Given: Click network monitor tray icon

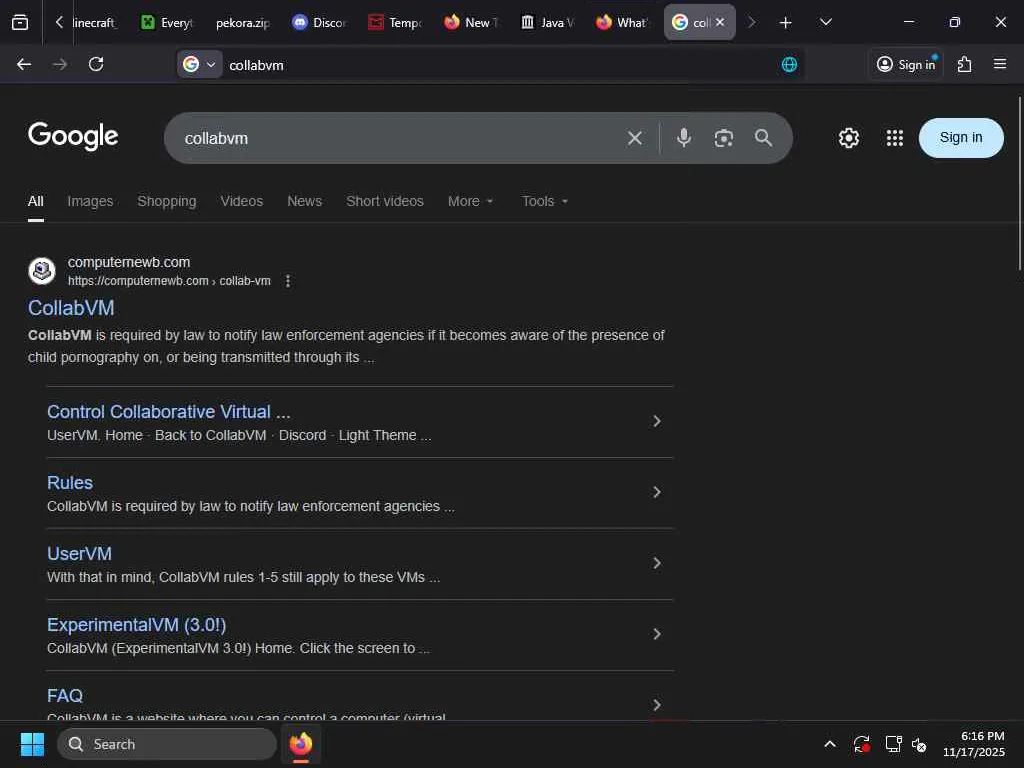Looking at the screenshot, I should 893,744.
